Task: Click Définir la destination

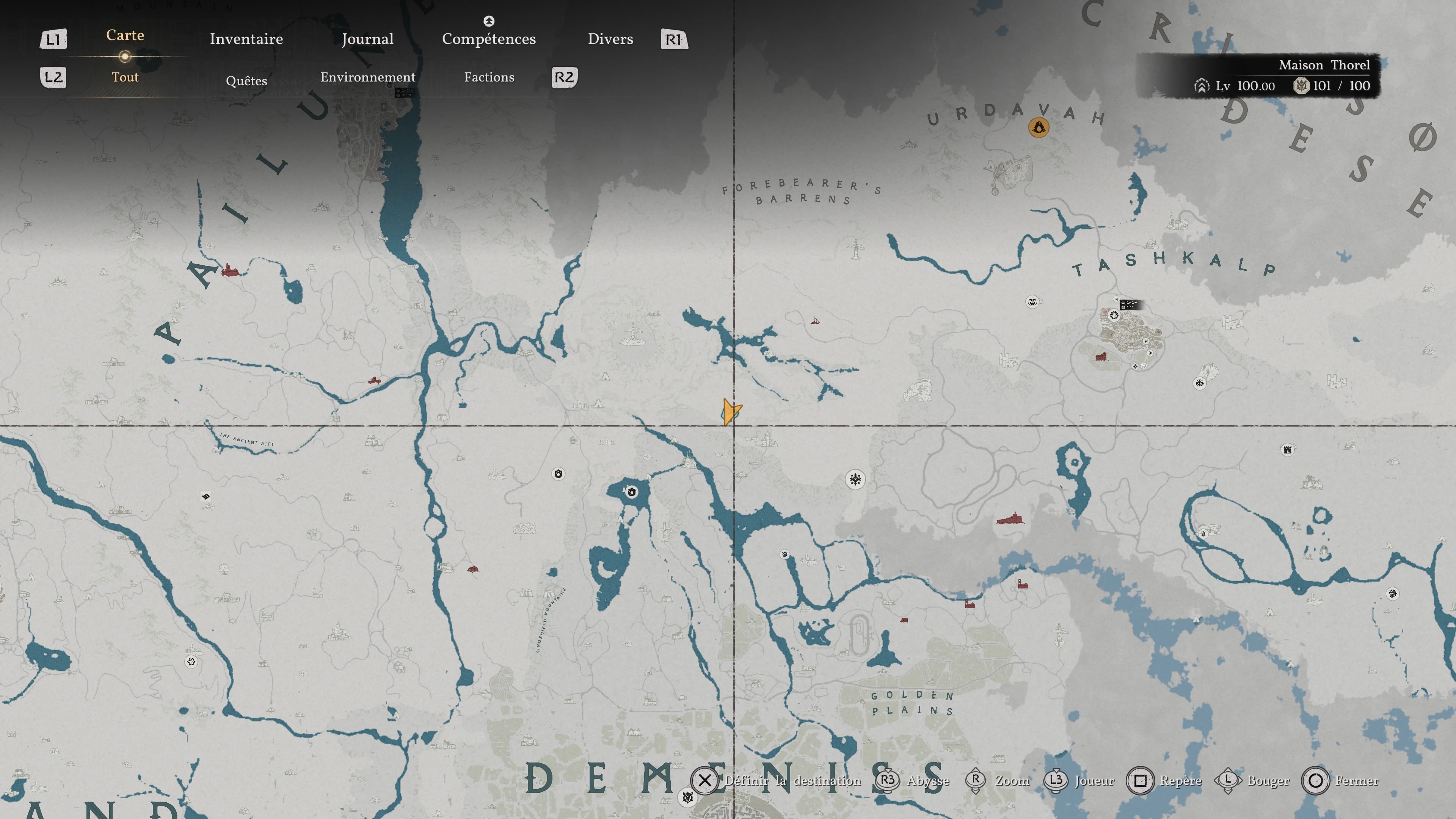Action: [x=776, y=781]
